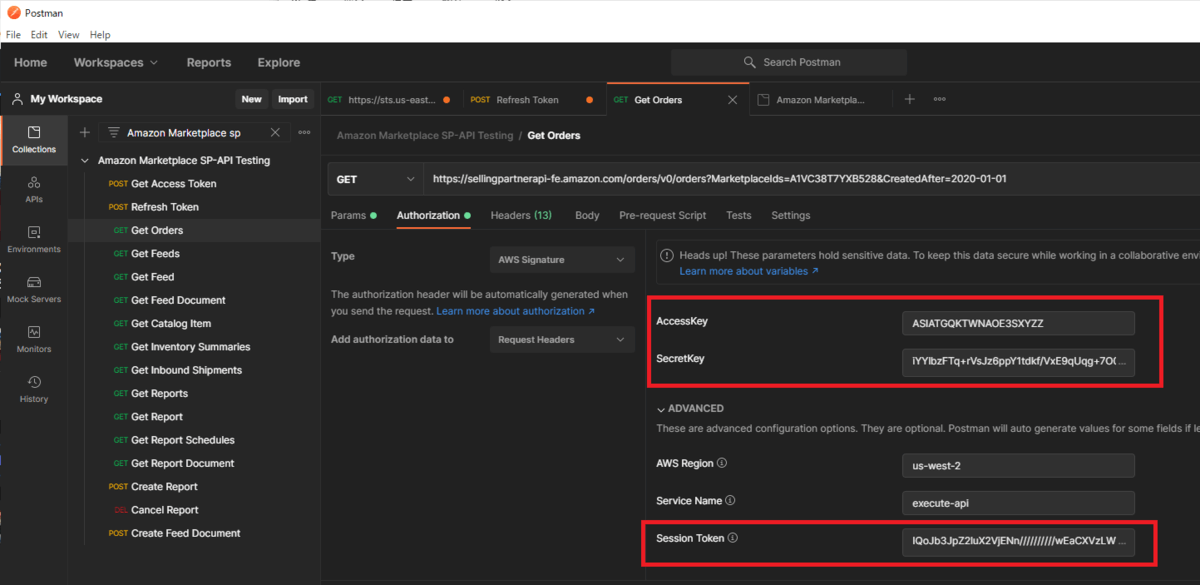Close the Get Orders tab

[x=732, y=100]
